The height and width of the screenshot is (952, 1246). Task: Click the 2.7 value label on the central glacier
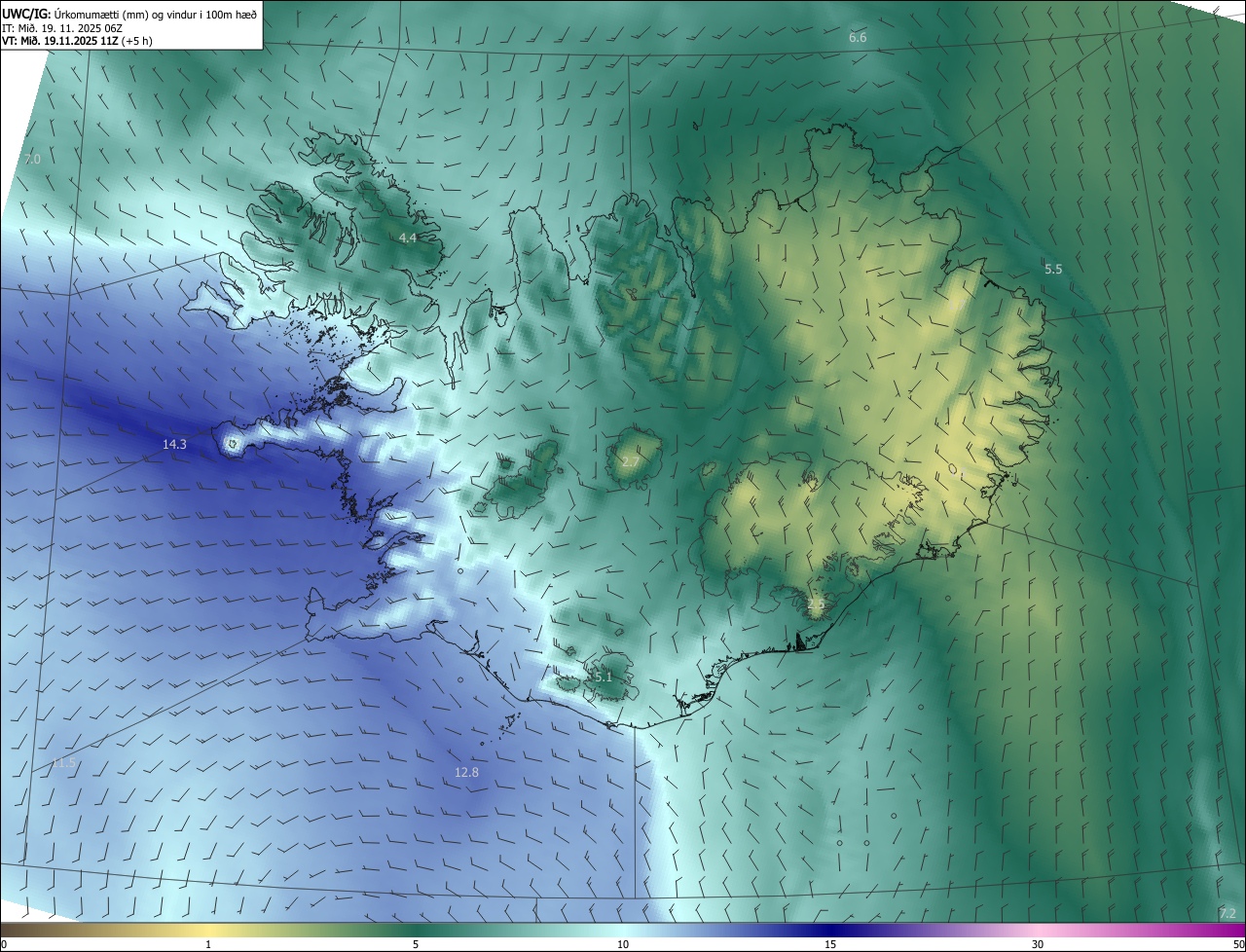pos(631,460)
